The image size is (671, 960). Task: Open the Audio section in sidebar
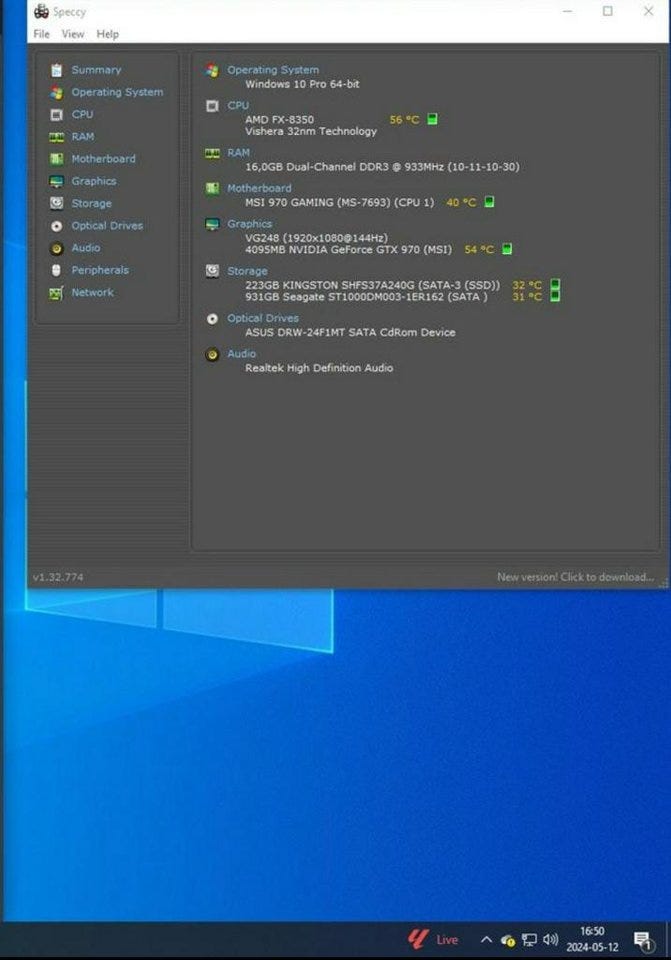tap(86, 248)
